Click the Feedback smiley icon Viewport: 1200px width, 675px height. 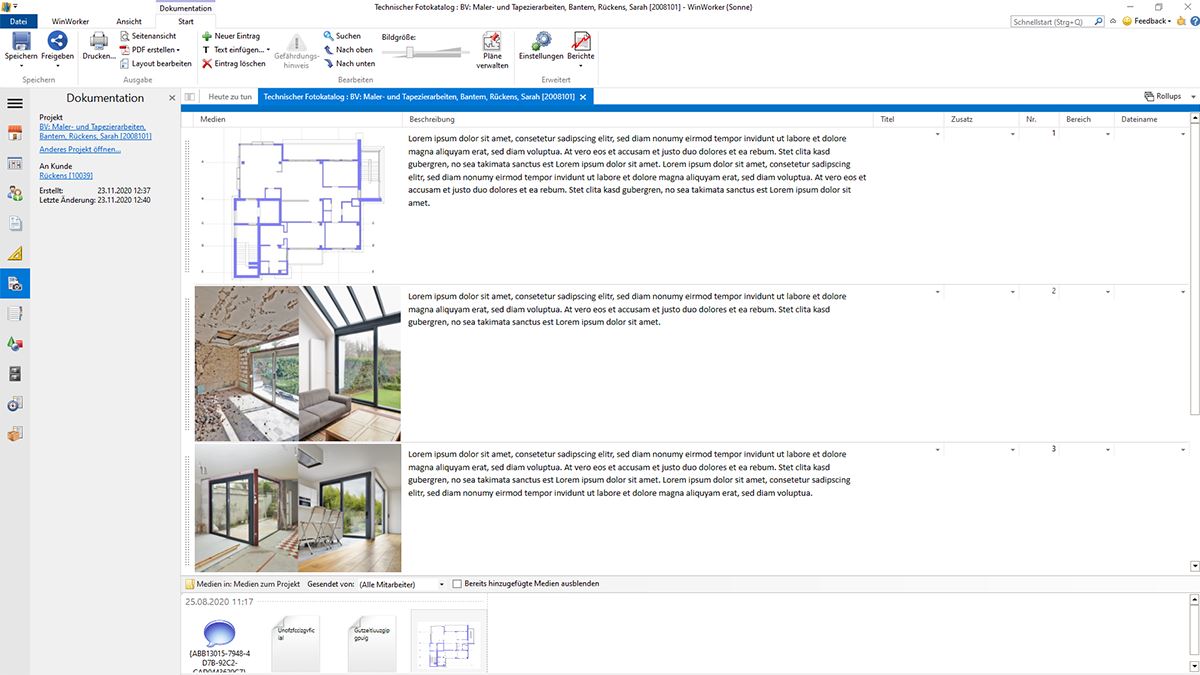[1127, 21]
